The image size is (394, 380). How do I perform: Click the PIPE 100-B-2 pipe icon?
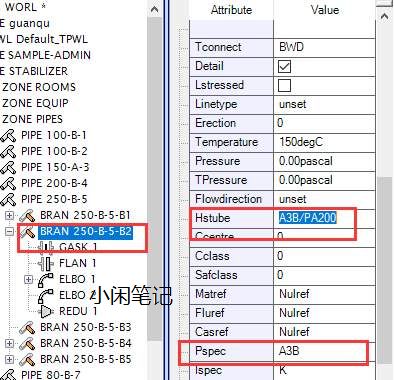8,151
